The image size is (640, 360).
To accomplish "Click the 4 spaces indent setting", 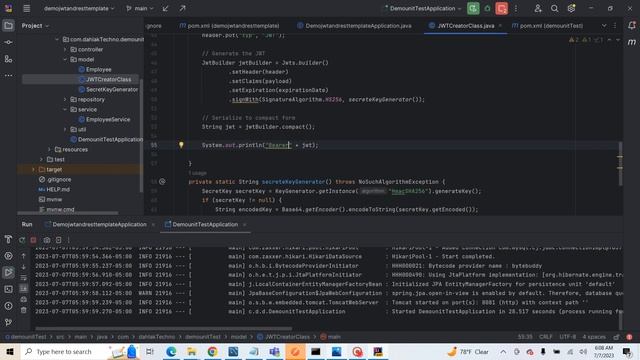I will tap(593, 337).
